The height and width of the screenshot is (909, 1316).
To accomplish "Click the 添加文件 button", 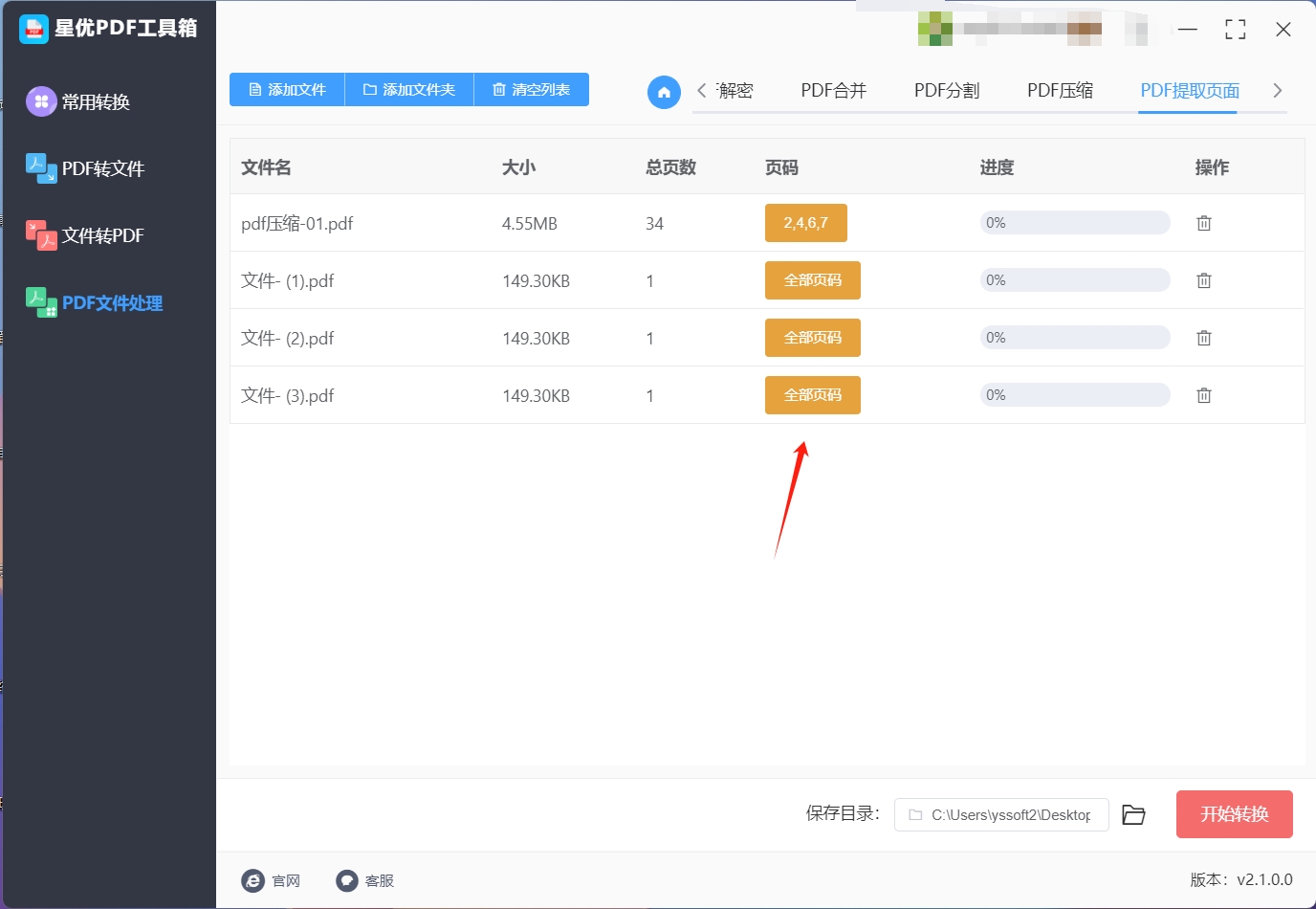I will tap(287, 89).
